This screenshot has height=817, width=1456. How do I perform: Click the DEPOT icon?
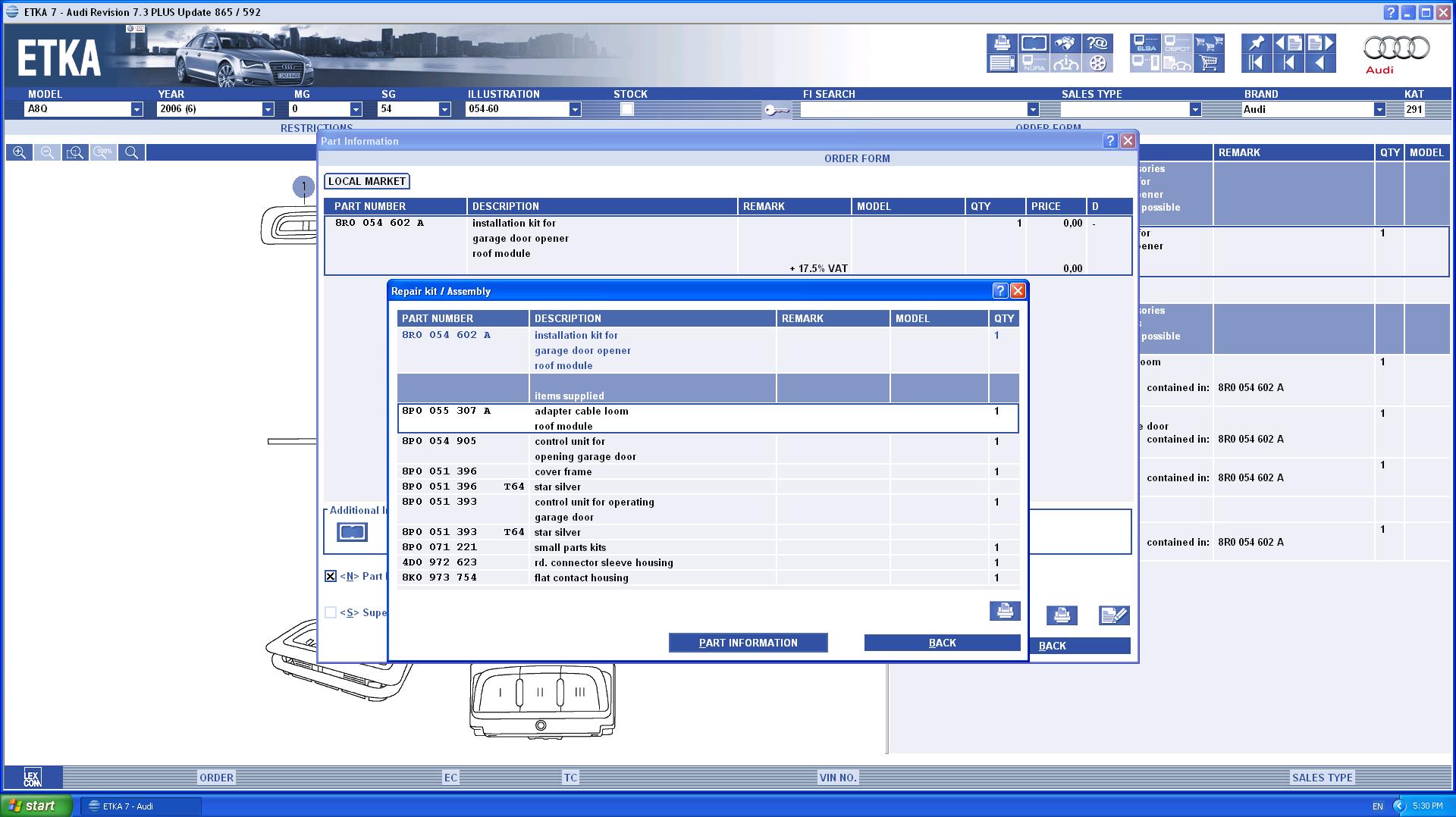coord(1177,43)
